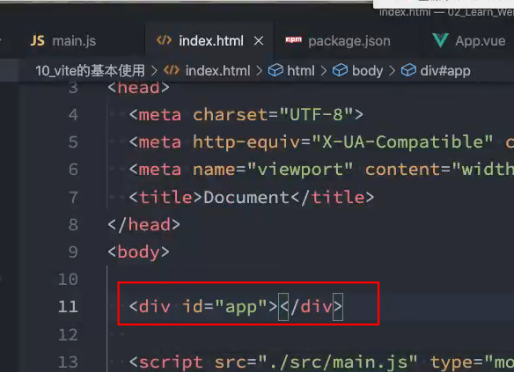Click the html breadcrumb symbol
This screenshot has height=372, width=514.
pyautogui.click(x=301, y=71)
